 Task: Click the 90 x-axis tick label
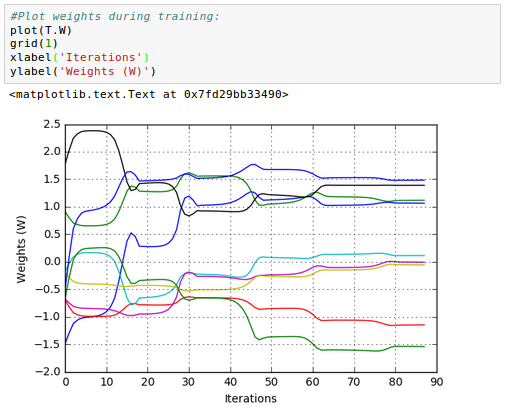pyautogui.click(x=436, y=382)
